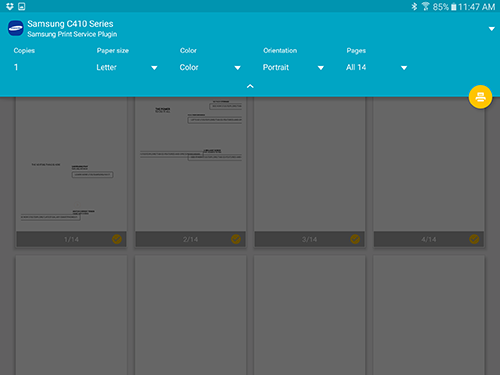500x375 pixels.
Task: Tap the Dropbox status bar icon
Action: [10, 6]
